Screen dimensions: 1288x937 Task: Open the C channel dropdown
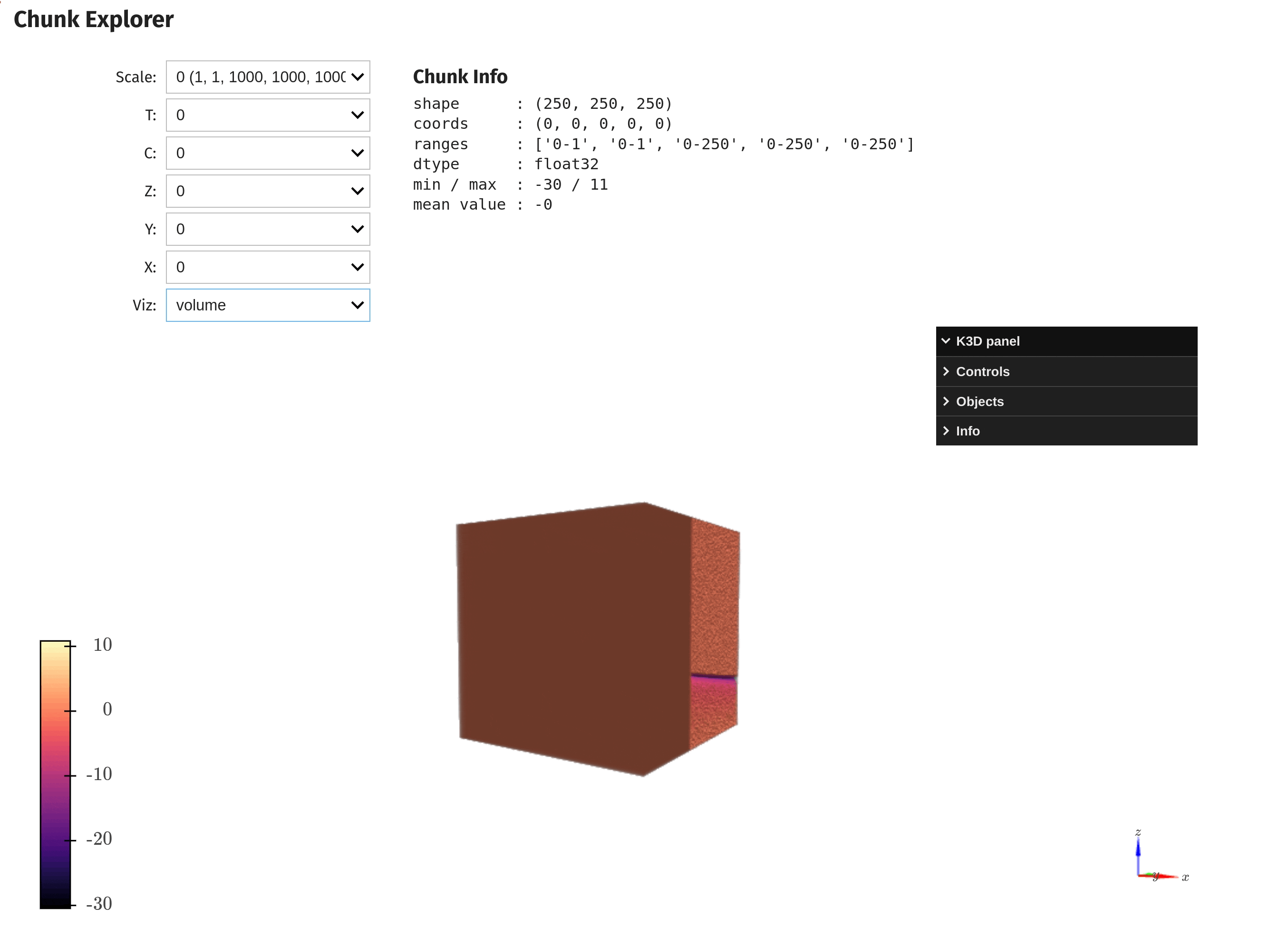click(268, 154)
